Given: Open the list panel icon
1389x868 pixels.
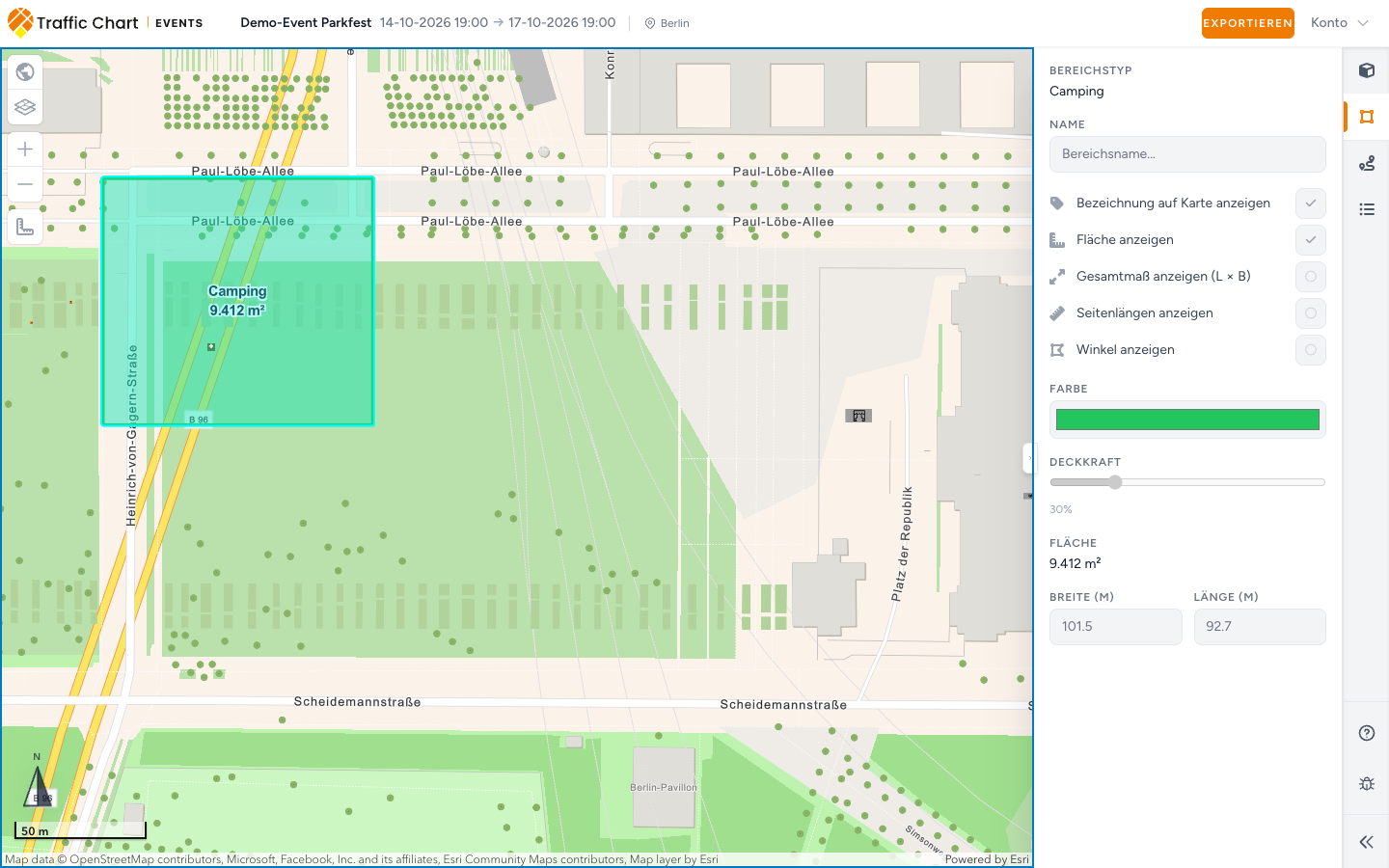Looking at the screenshot, I should [x=1367, y=209].
